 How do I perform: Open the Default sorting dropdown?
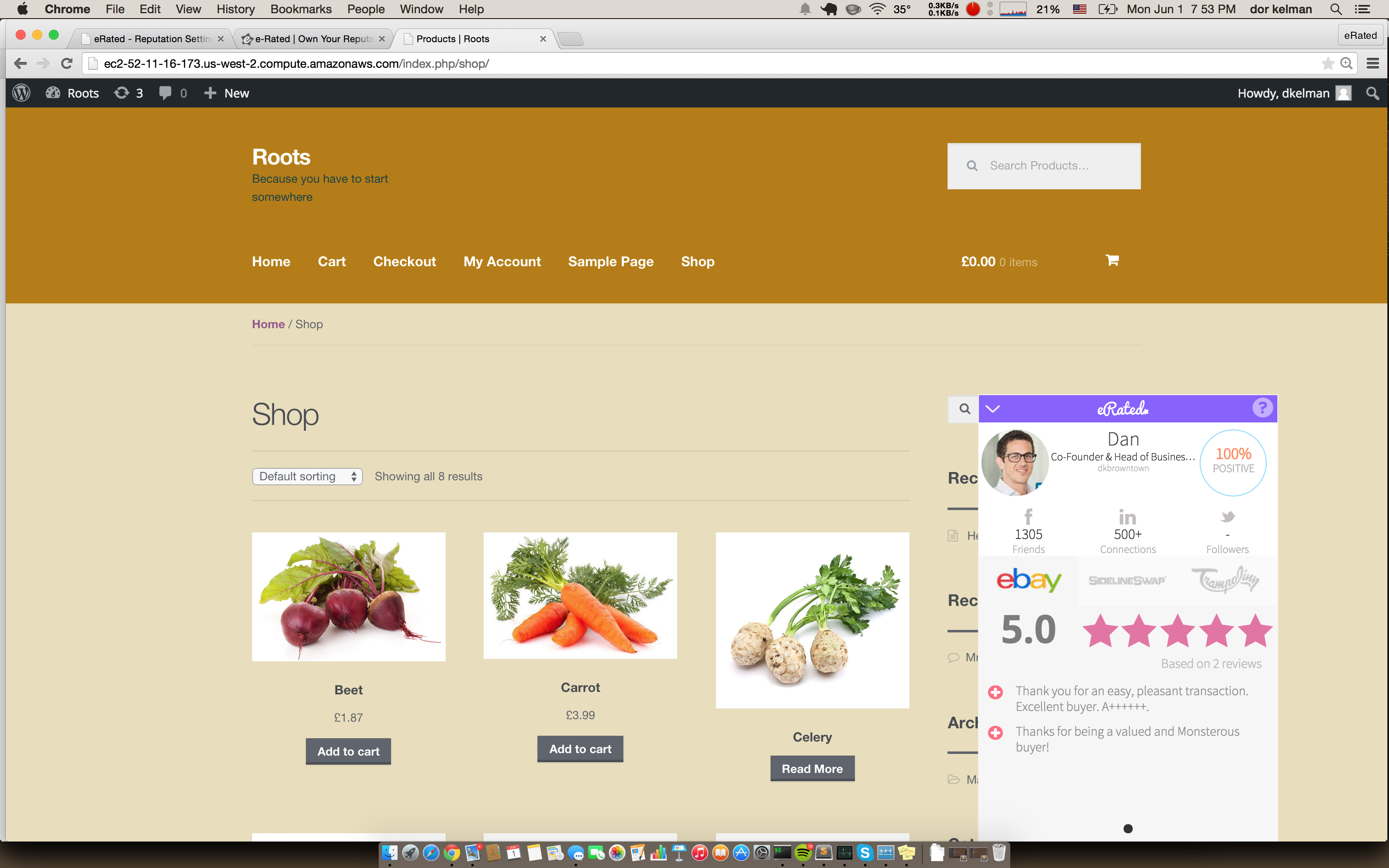(307, 477)
